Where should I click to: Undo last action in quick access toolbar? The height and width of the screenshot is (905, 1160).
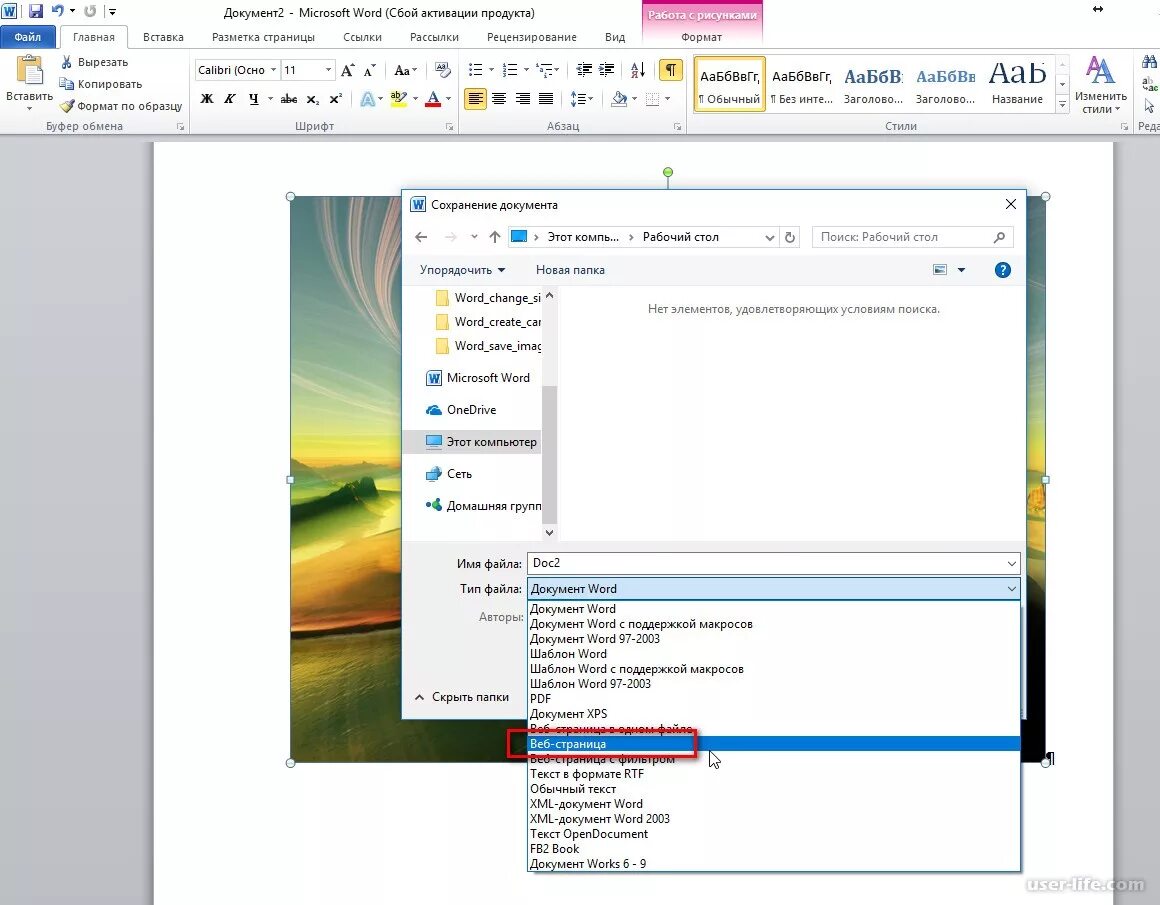[x=57, y=11]
